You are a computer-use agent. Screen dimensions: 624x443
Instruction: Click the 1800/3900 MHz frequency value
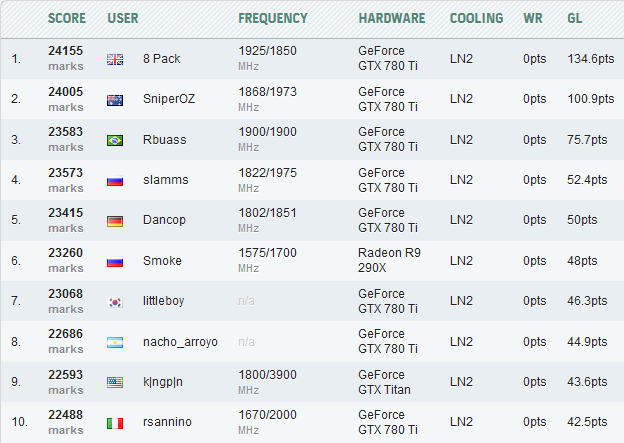267,382
